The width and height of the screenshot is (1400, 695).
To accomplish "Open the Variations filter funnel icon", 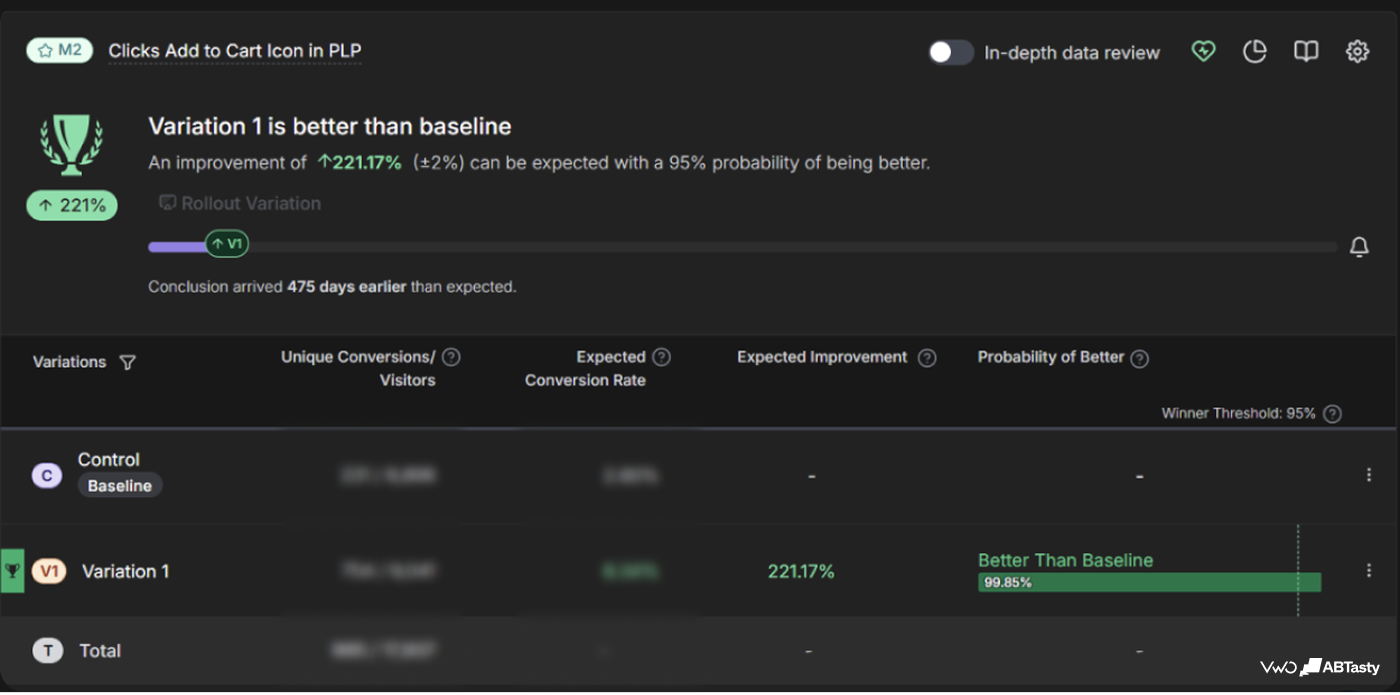I will pyautogui.click(x=127, y=363).
